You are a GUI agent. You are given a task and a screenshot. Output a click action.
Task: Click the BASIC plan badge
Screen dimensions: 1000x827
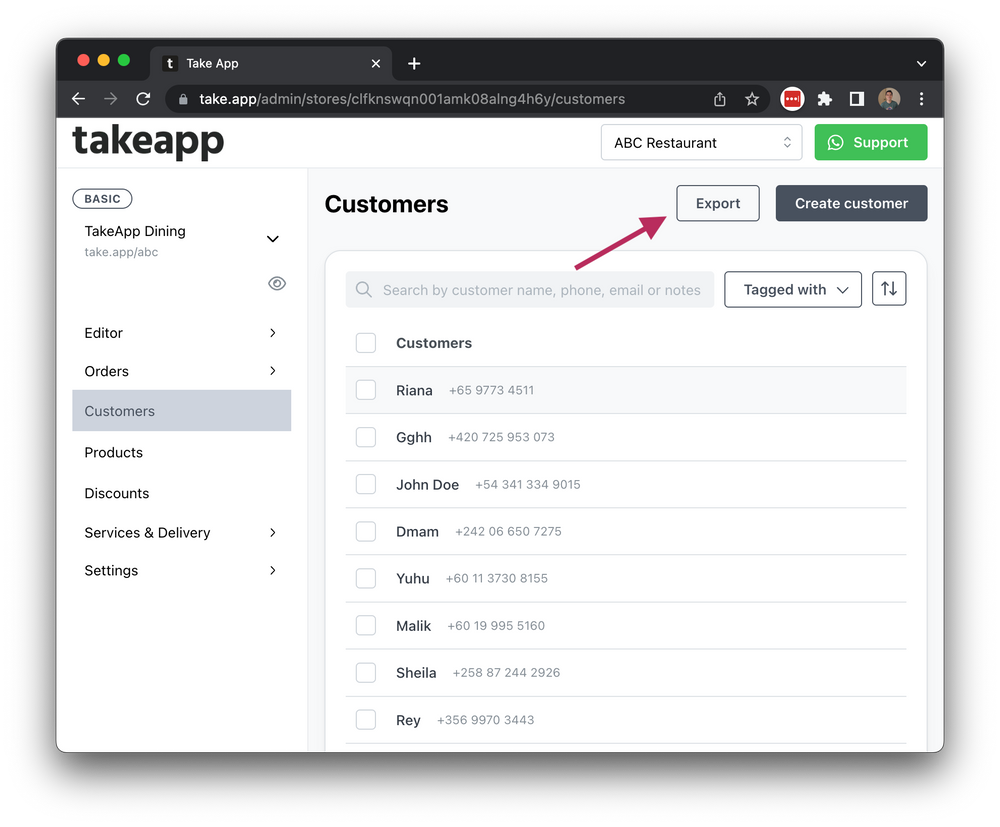[102, 199]
